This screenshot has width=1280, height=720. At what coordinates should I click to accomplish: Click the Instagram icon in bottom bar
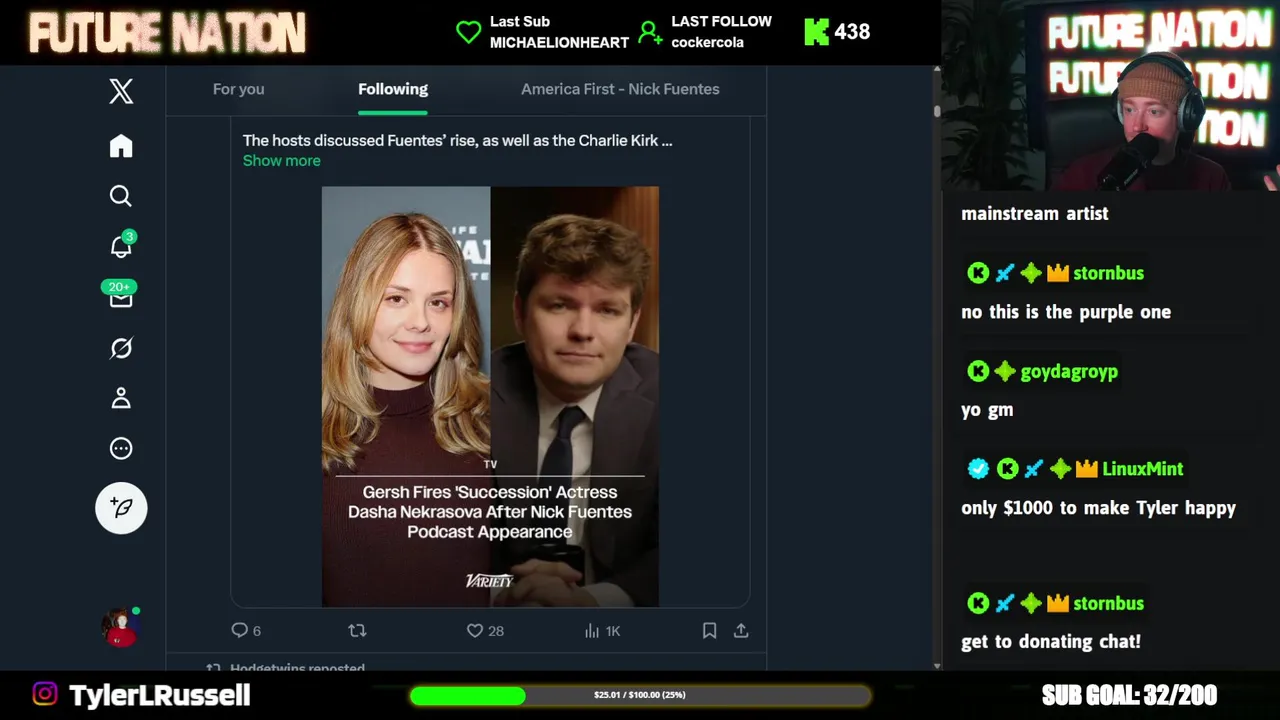point(45,694)
